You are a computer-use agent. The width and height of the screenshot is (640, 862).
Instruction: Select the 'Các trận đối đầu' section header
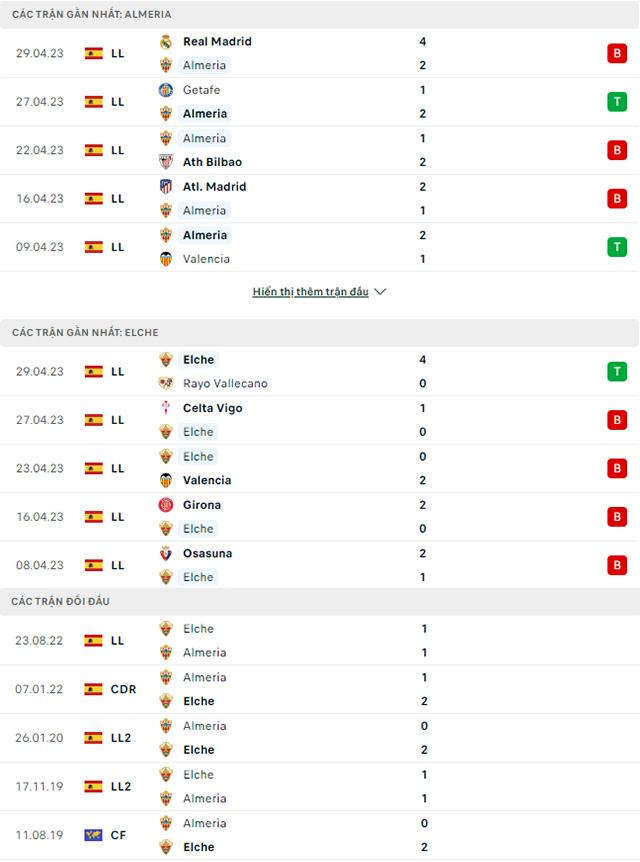(319, 601)
